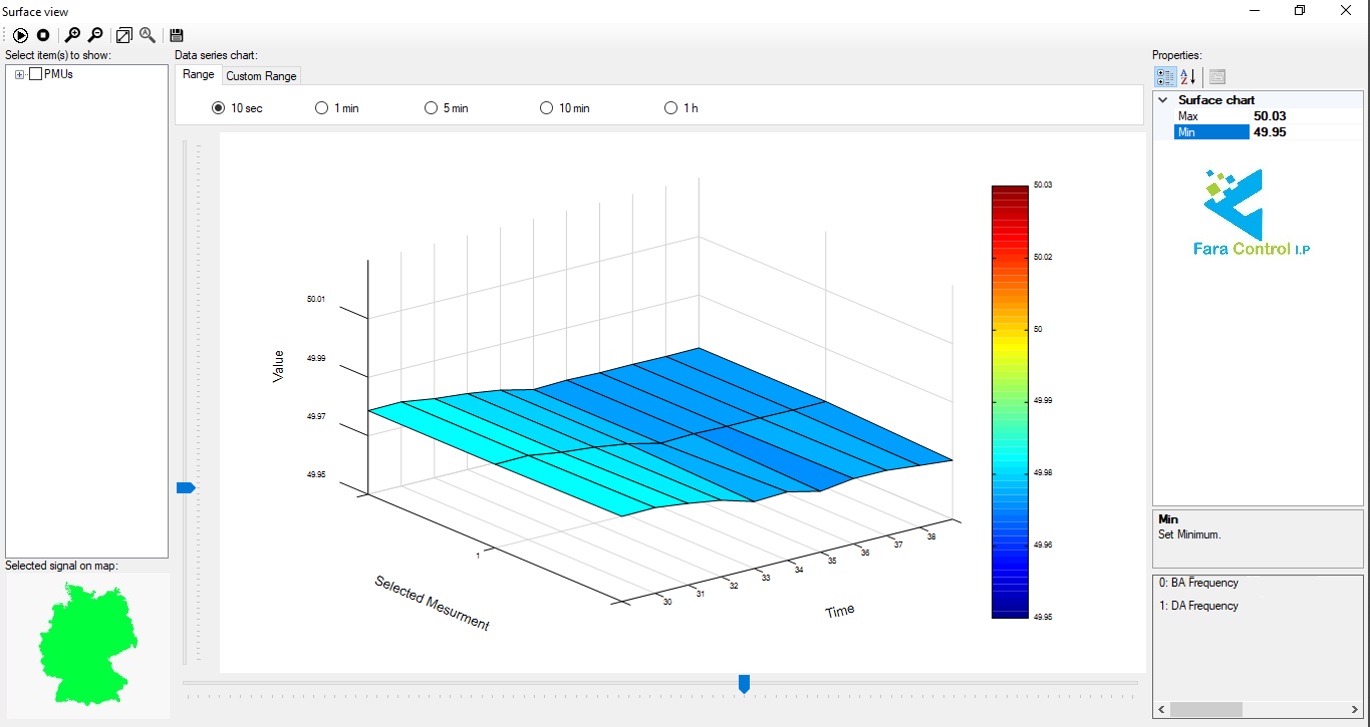
Task: Check the PMUs checkbox
Action: [36, 74]
